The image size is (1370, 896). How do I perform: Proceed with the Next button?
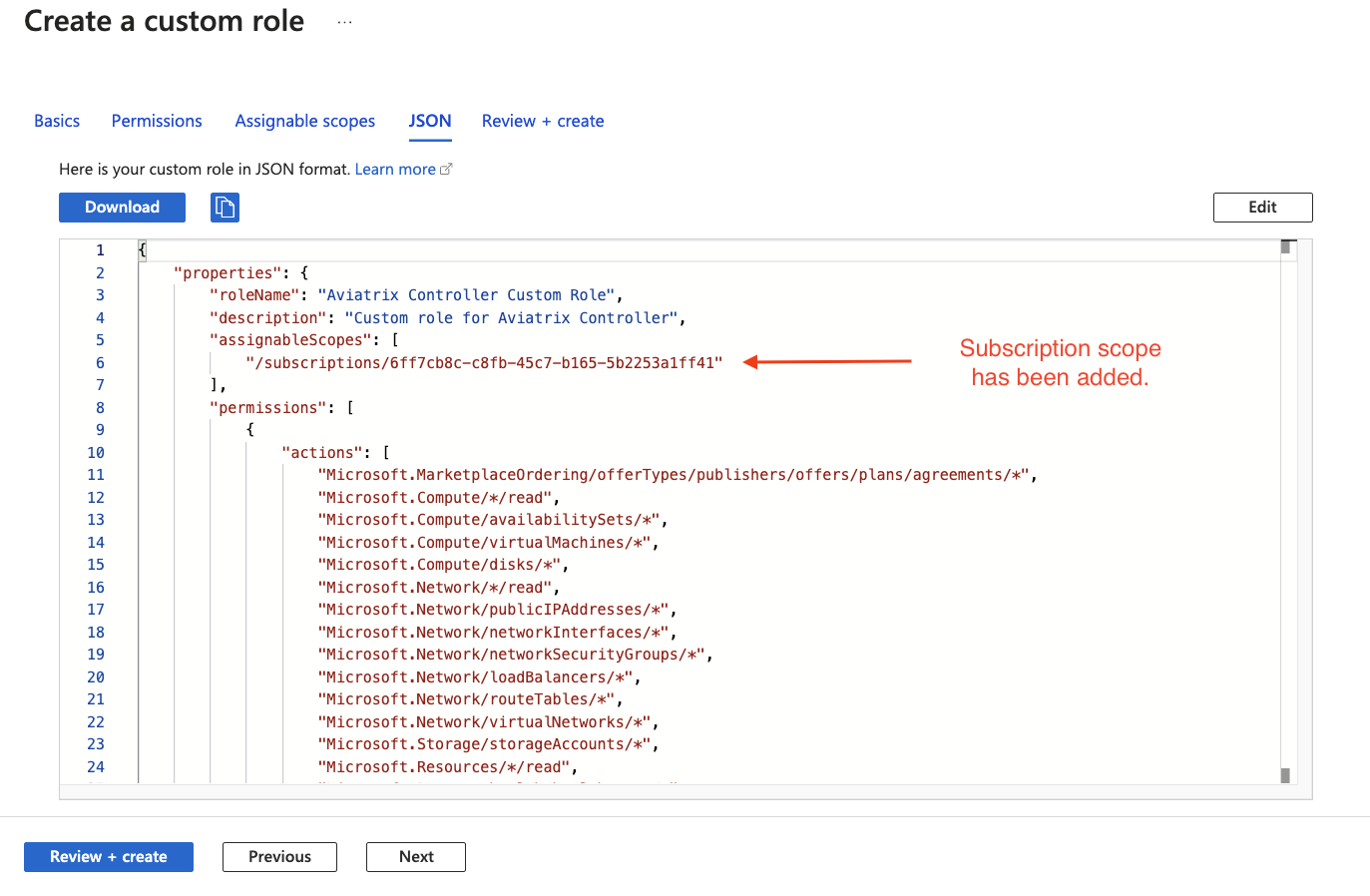(416, 857)
